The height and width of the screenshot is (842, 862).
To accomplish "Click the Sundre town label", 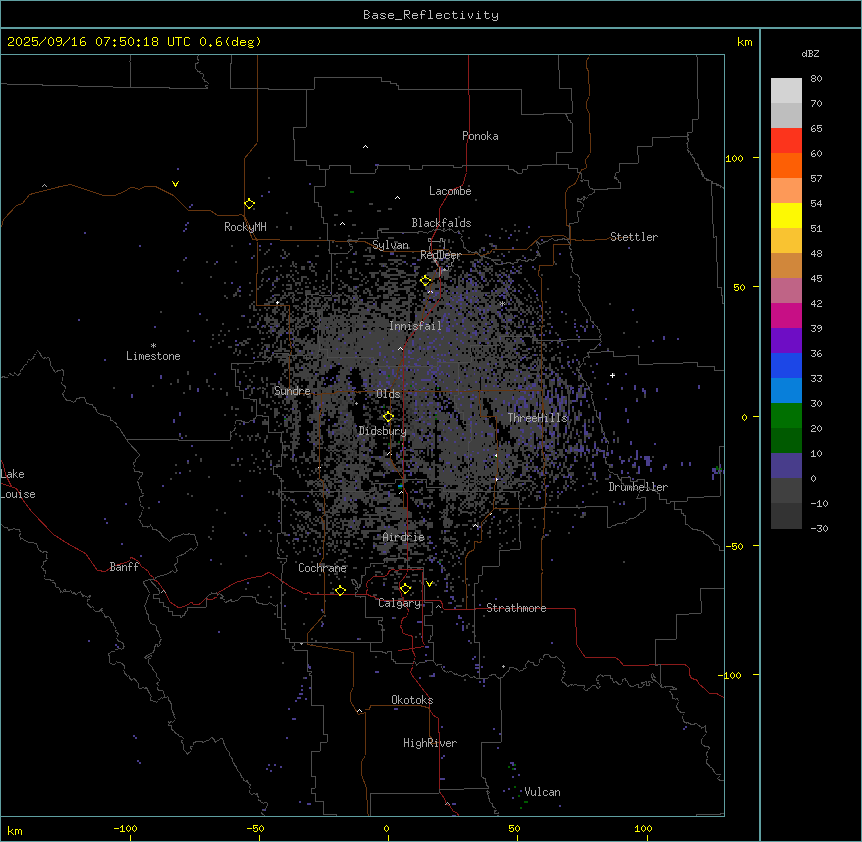I will coord(292,391).
